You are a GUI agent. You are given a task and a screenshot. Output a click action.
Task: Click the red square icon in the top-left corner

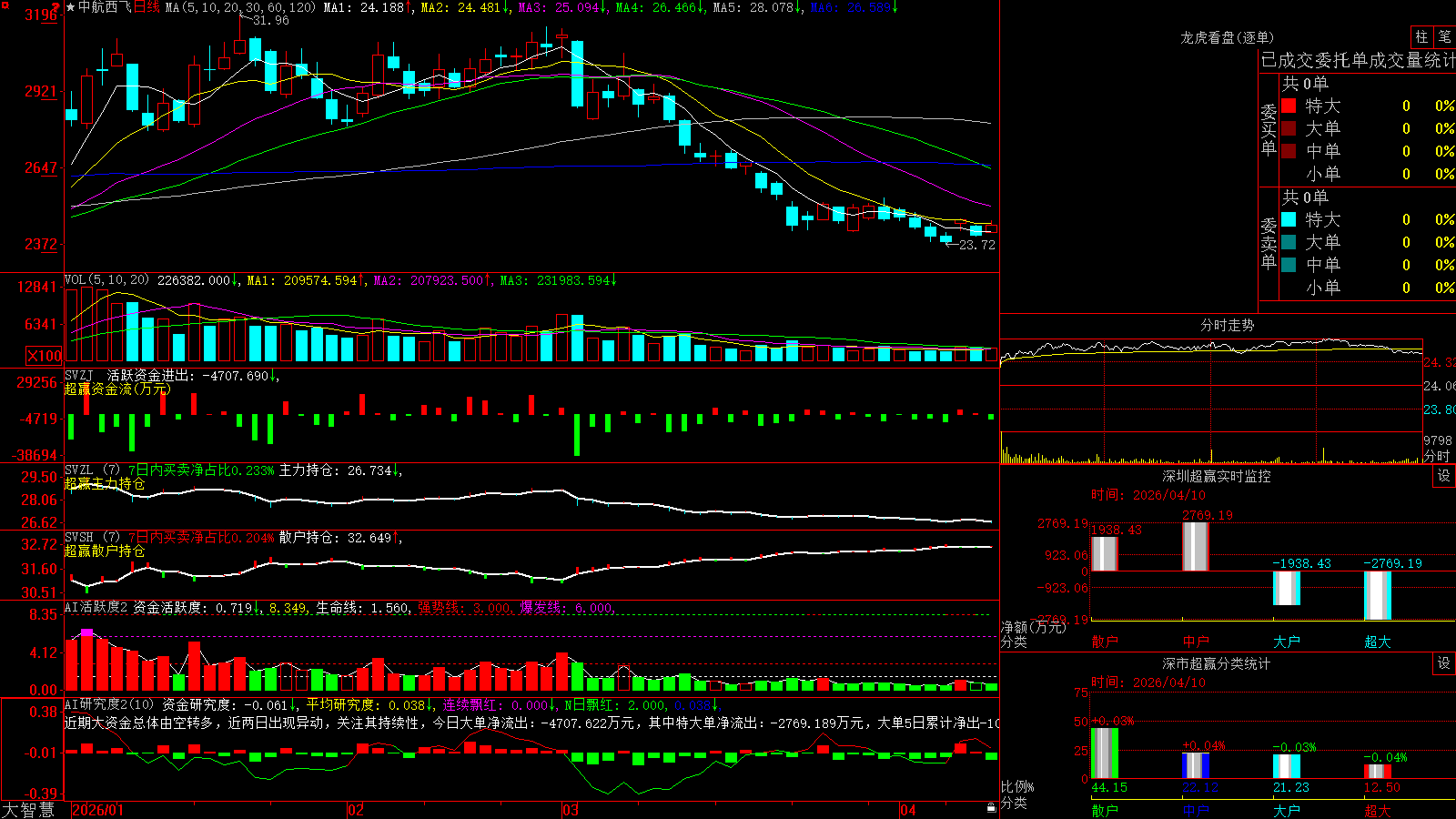click(x=6, y=5)
